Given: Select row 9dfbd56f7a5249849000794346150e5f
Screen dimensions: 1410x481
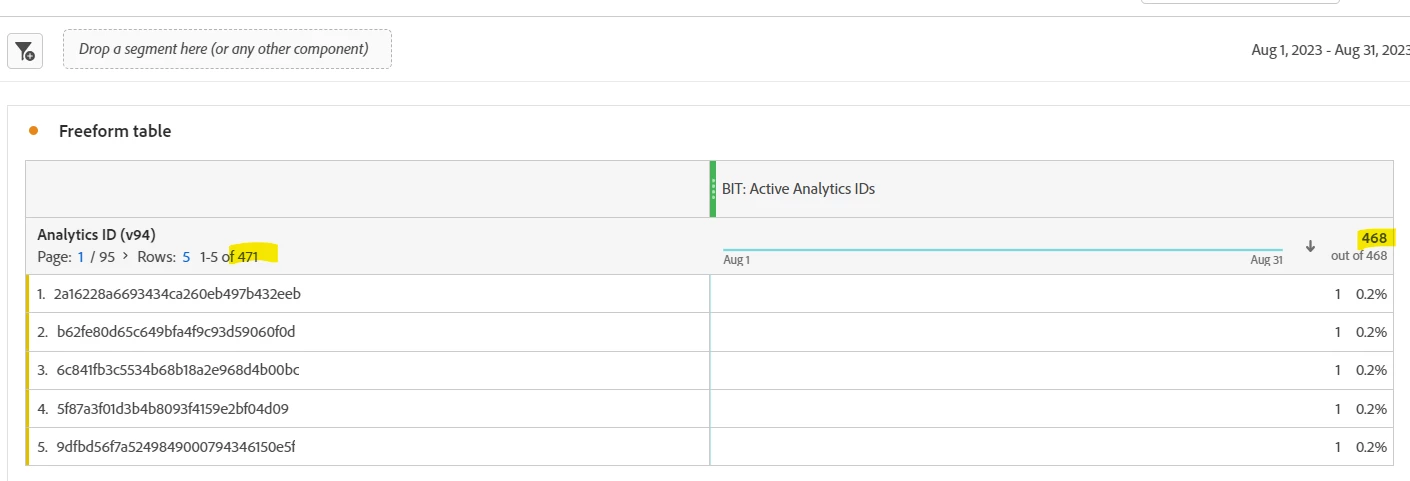Looking at the screenshot, I should tap(368, 446).
